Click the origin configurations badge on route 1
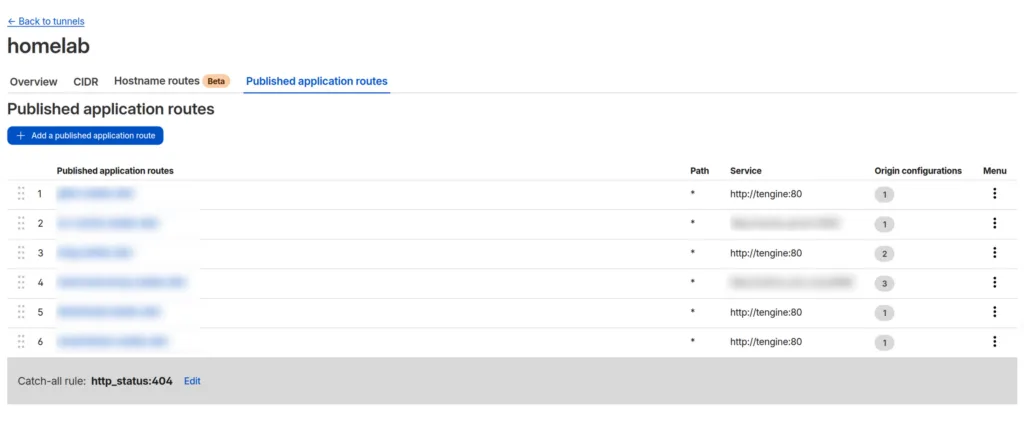 884,195
